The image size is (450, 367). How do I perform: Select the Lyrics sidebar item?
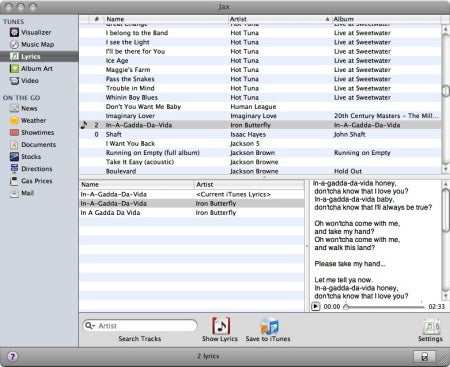(x=39, y=56)
